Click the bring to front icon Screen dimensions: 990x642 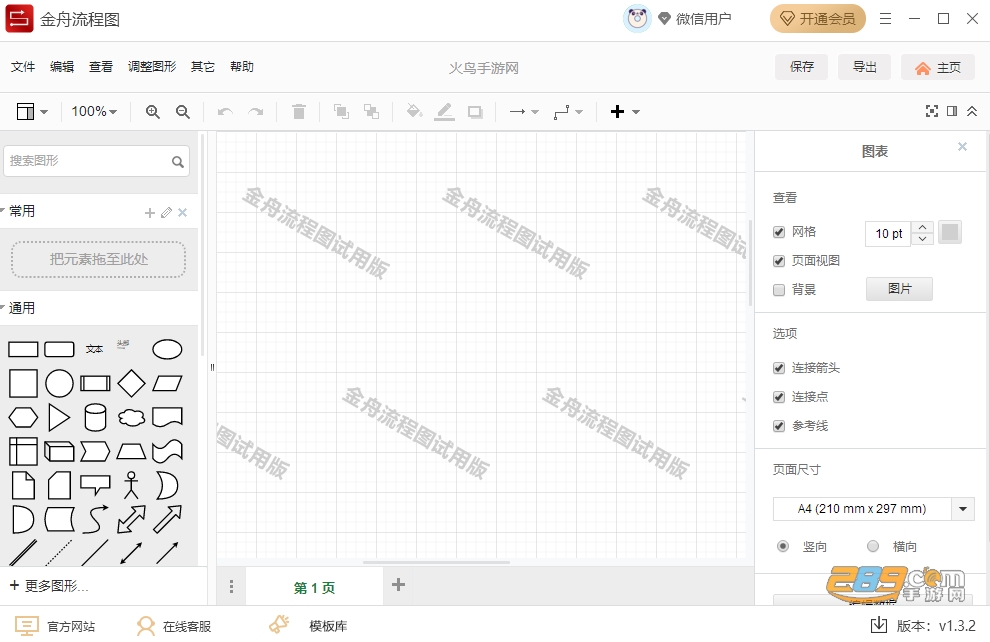tap(341, 112)
